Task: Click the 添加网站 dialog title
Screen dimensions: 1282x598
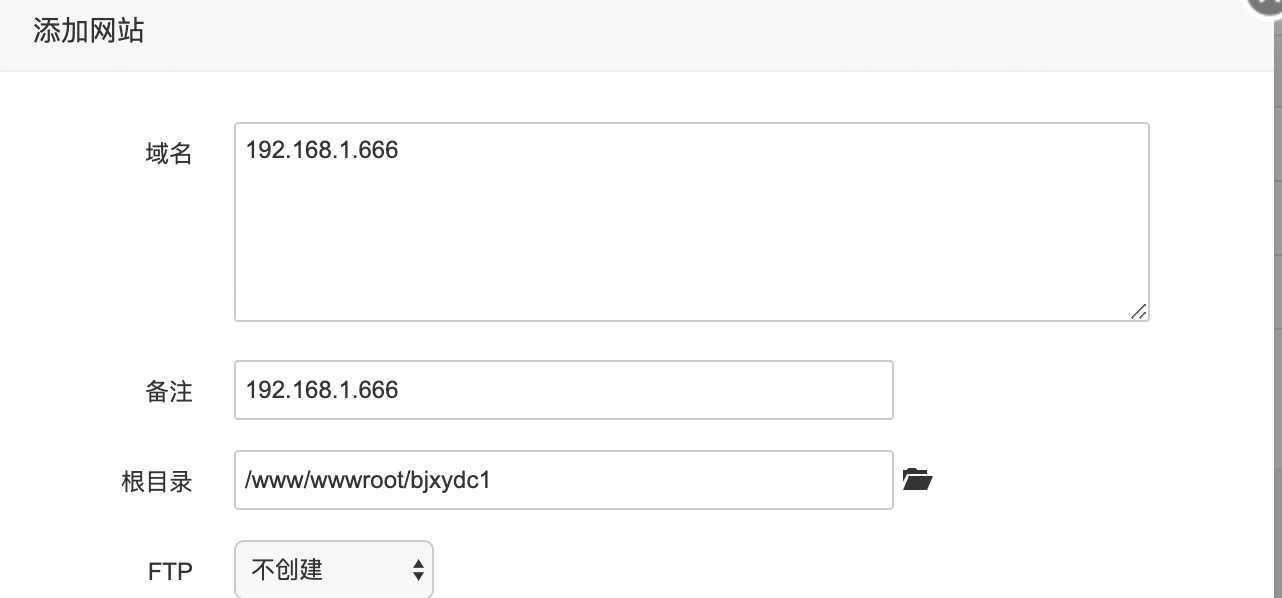Action: [x=89, y=31]
